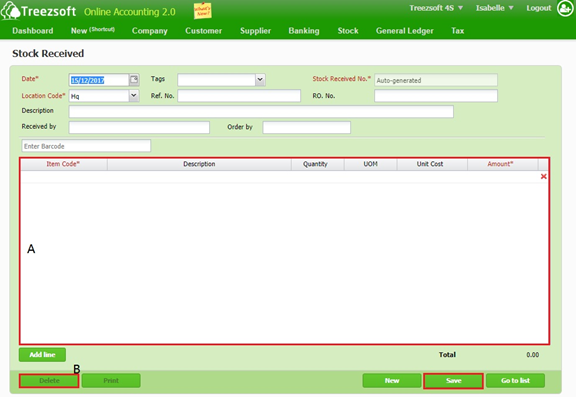Click the Description table column header
The width and height of the screenshot is (576, 397).
[199, 164]
